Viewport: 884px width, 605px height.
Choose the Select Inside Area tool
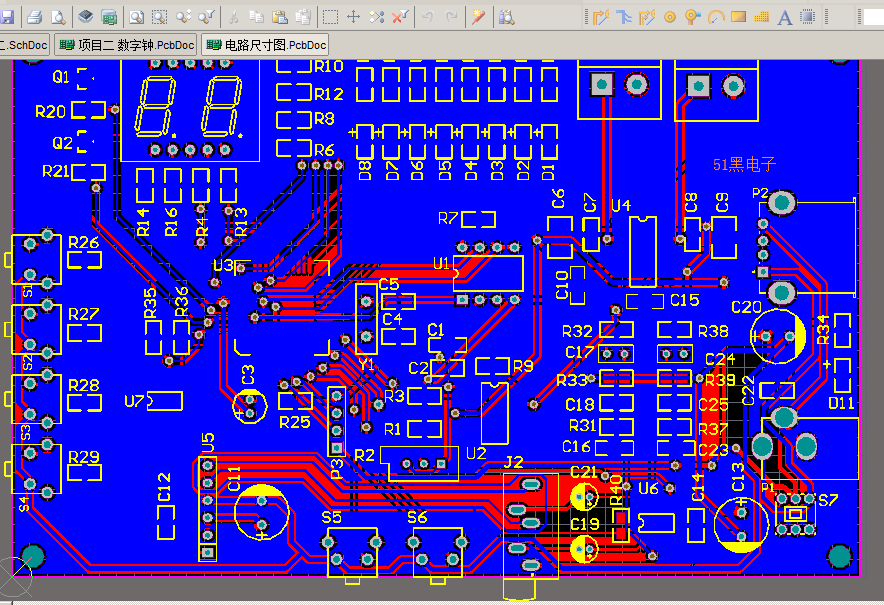tap(330, 17)
